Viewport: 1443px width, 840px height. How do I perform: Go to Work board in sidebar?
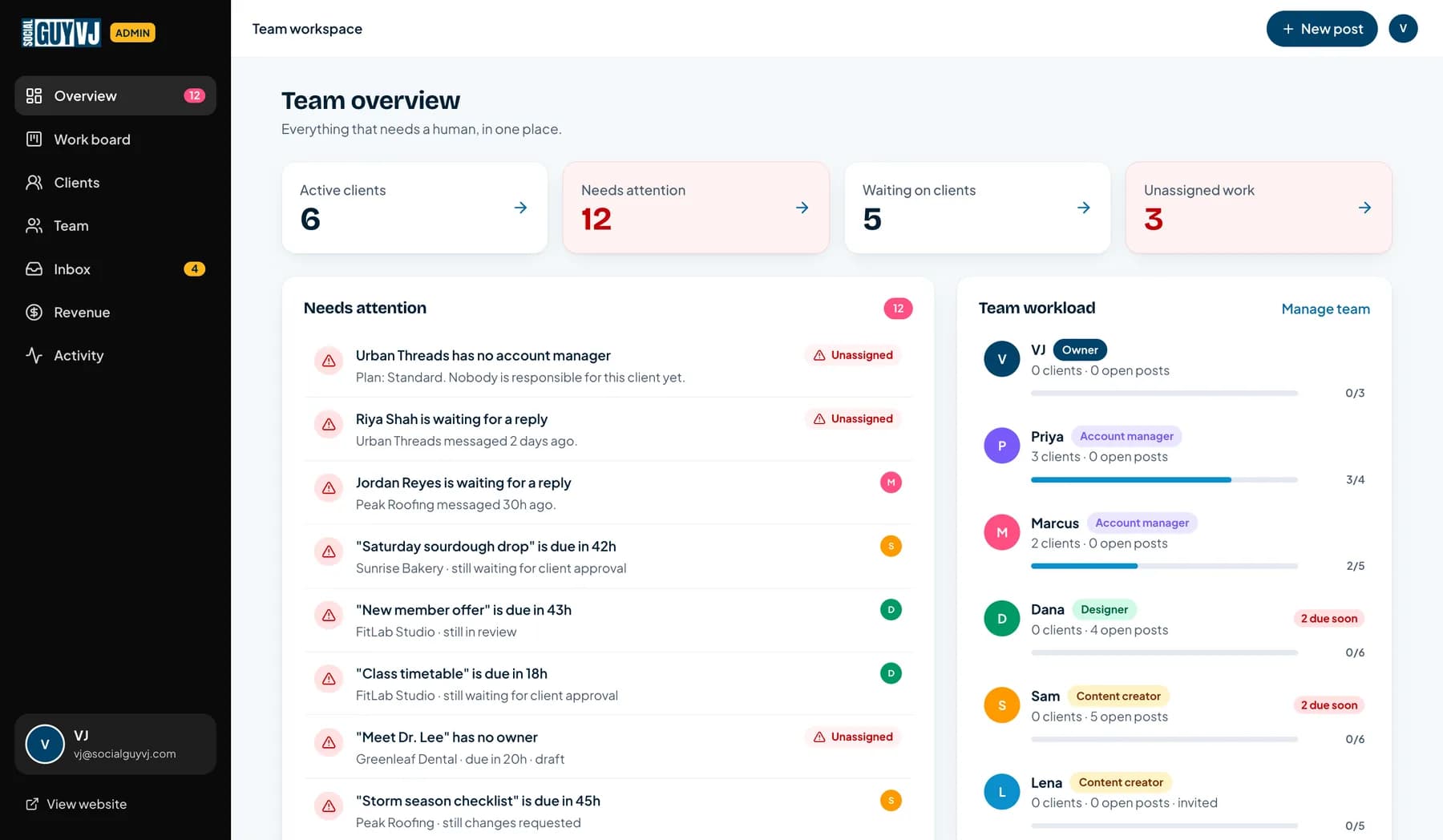115,139
